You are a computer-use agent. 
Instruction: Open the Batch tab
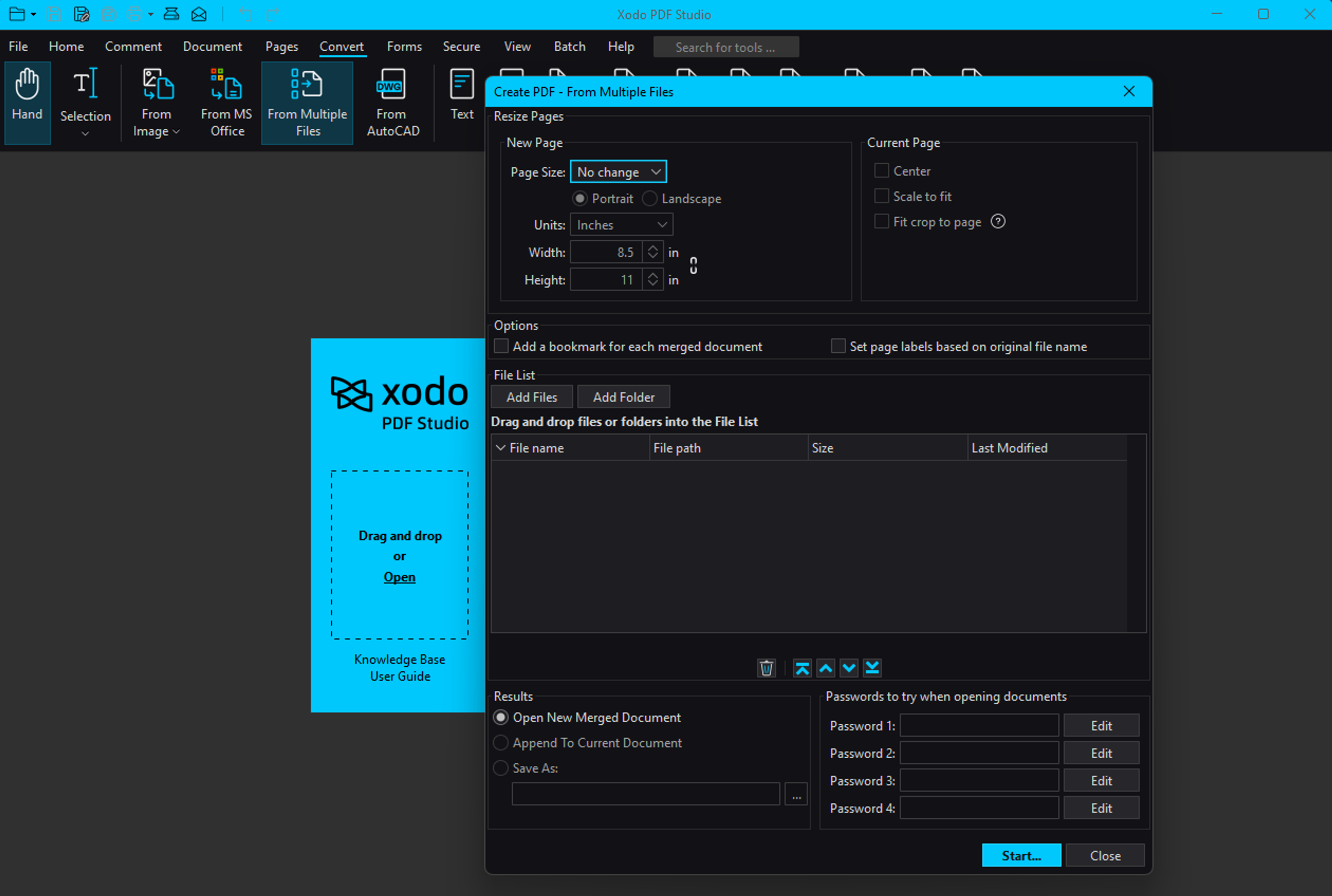(569, 46)
